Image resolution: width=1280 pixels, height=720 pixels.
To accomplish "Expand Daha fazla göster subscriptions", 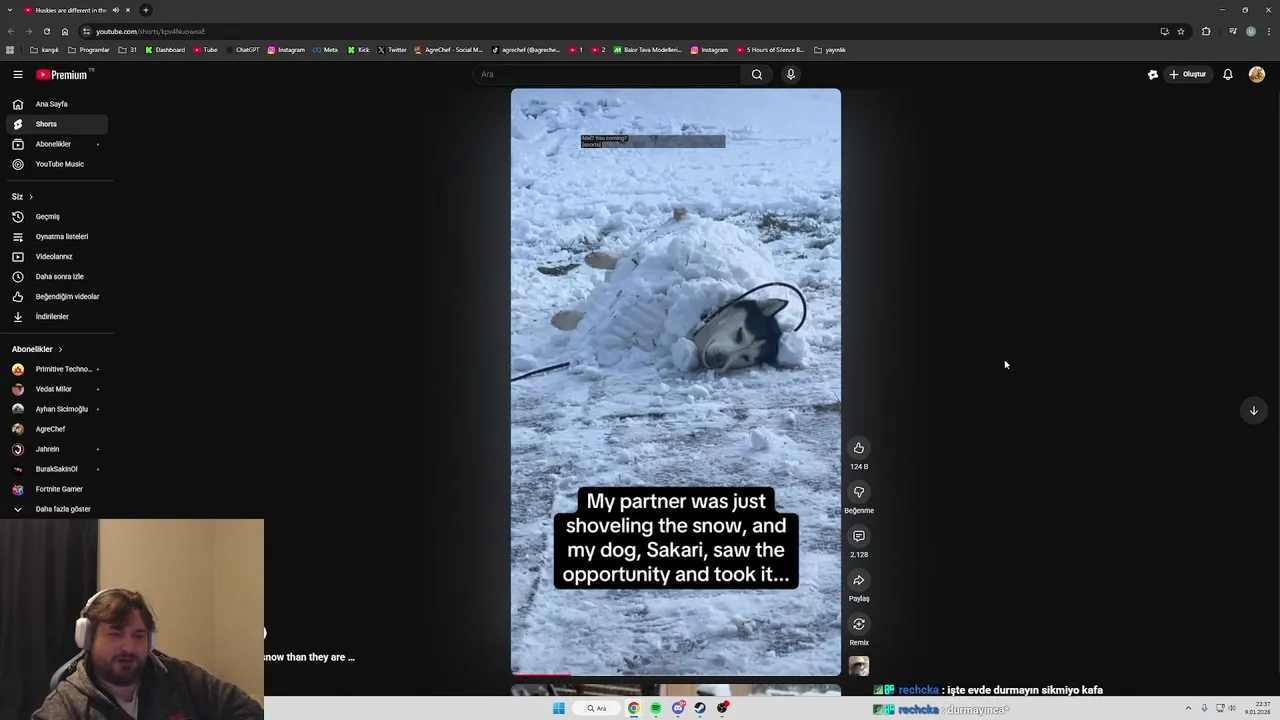I will click(x=56, y=509).
